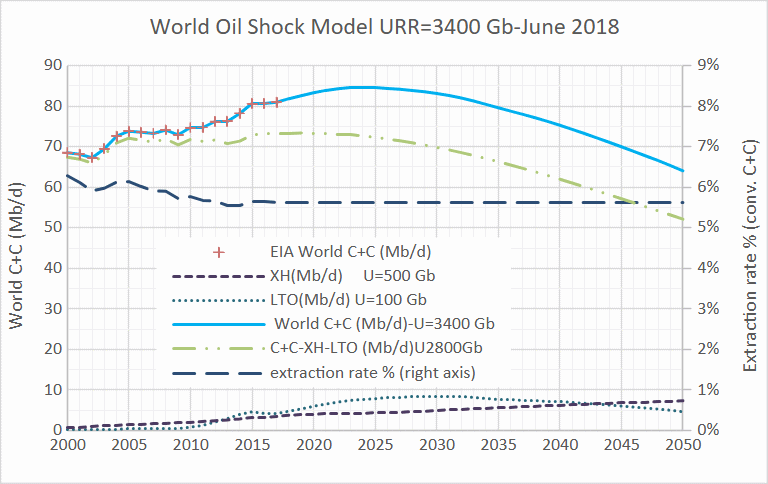Select the left axis title World C+C (Mb/d)
768x484 pixels.
pos(18,248)
